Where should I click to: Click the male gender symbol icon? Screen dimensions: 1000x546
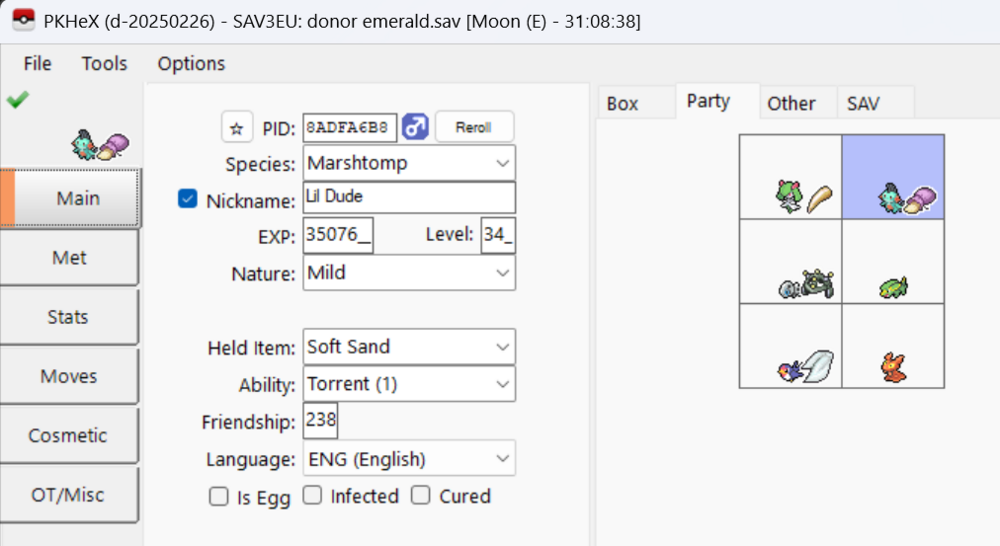click(415, 127)
